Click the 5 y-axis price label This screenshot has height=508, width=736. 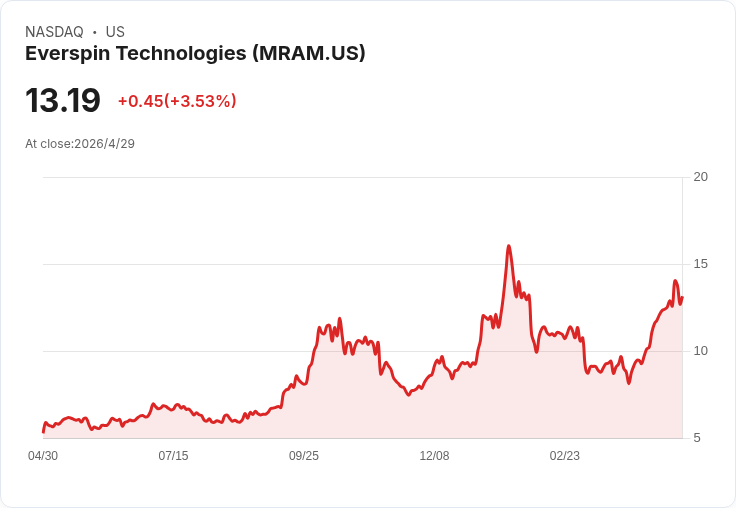tap(697, 438)
